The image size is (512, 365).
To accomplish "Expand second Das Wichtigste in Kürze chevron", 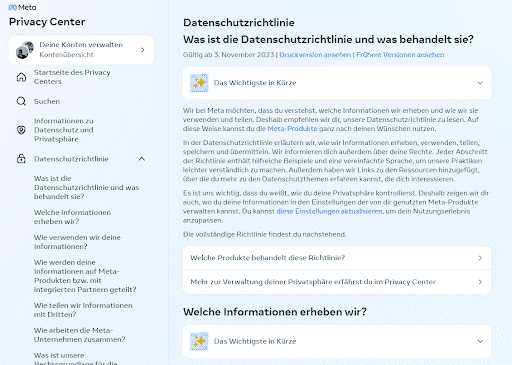I will tap(480, 341).
